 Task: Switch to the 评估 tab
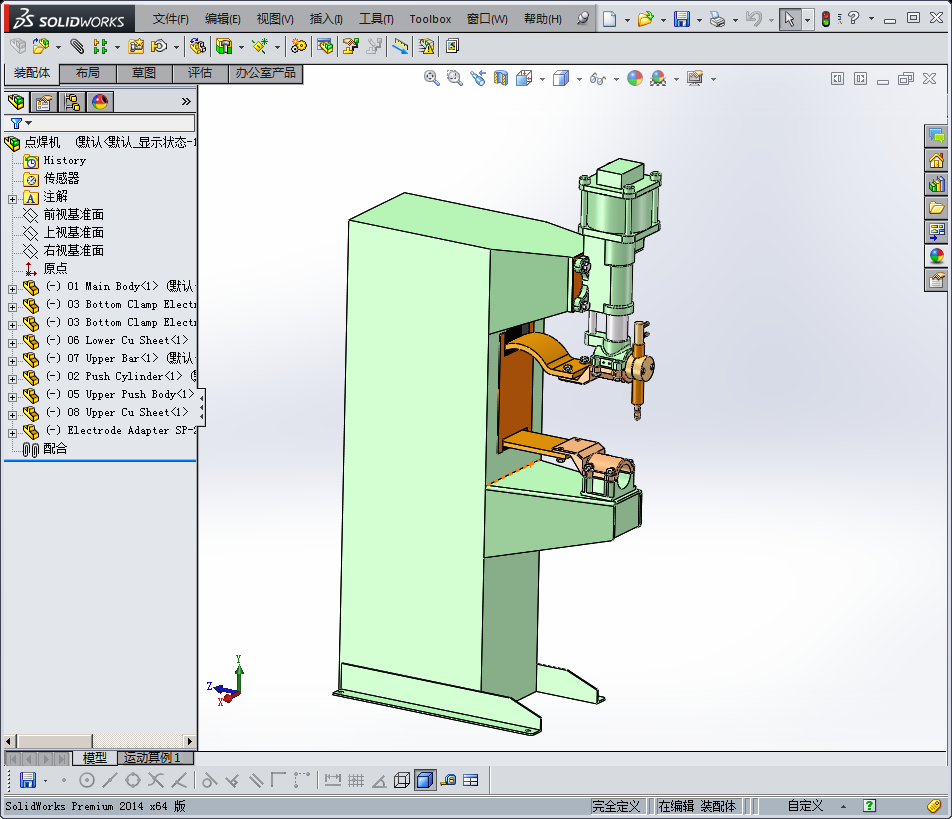click(200, 73)
